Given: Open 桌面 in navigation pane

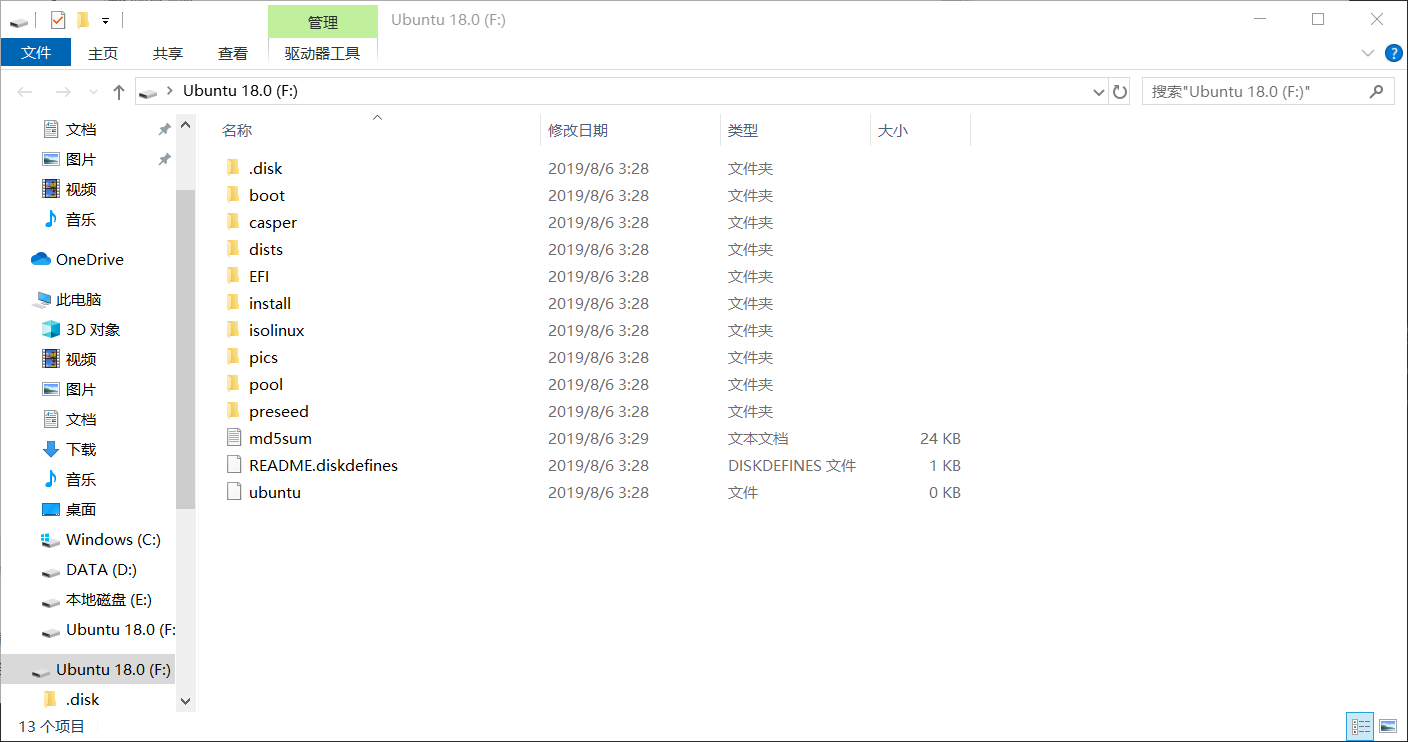Looking at the screenshot, I should (81, 509).
